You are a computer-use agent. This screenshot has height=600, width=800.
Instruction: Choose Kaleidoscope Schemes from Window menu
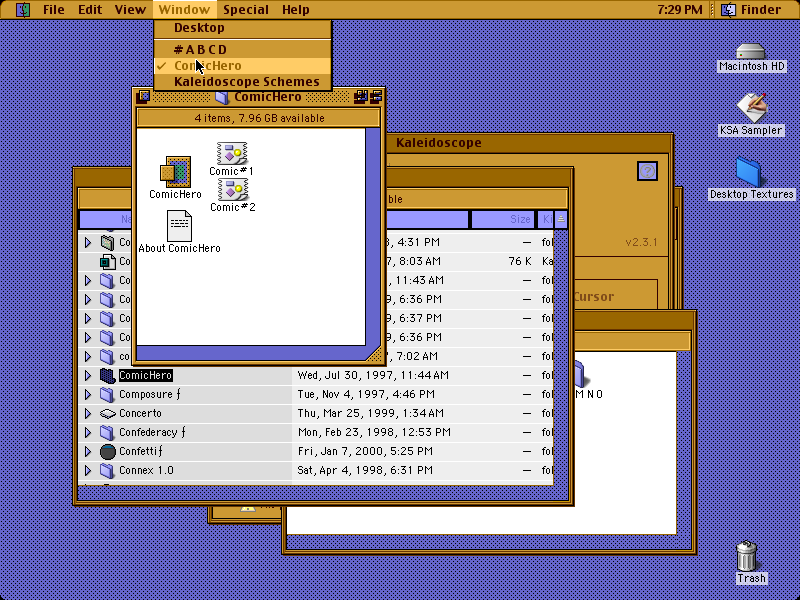click(x=243, y=82)
